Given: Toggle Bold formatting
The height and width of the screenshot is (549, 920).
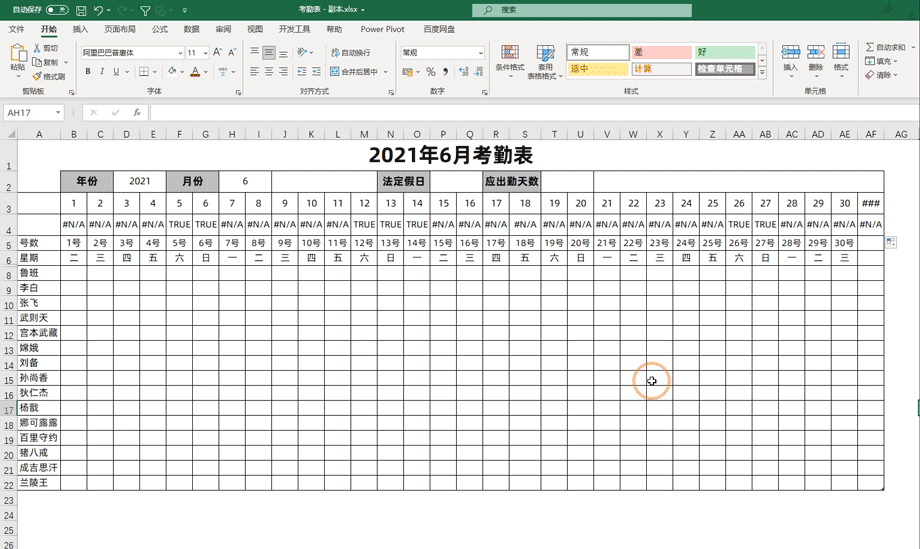Looking at the screenshot, I should point(88,72).
